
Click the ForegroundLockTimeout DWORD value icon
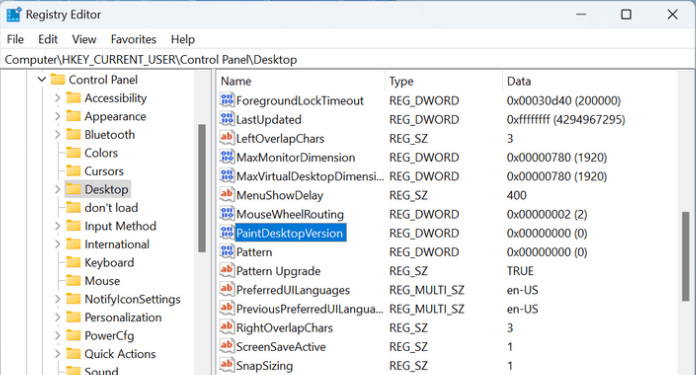[x=227, y=100]
